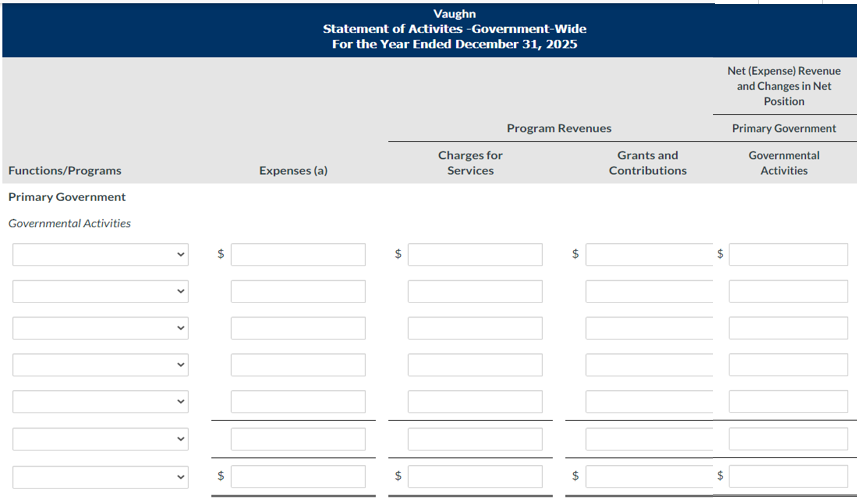Select the second row Governmental Activities net field
The image size is (857, 498).
788,291
